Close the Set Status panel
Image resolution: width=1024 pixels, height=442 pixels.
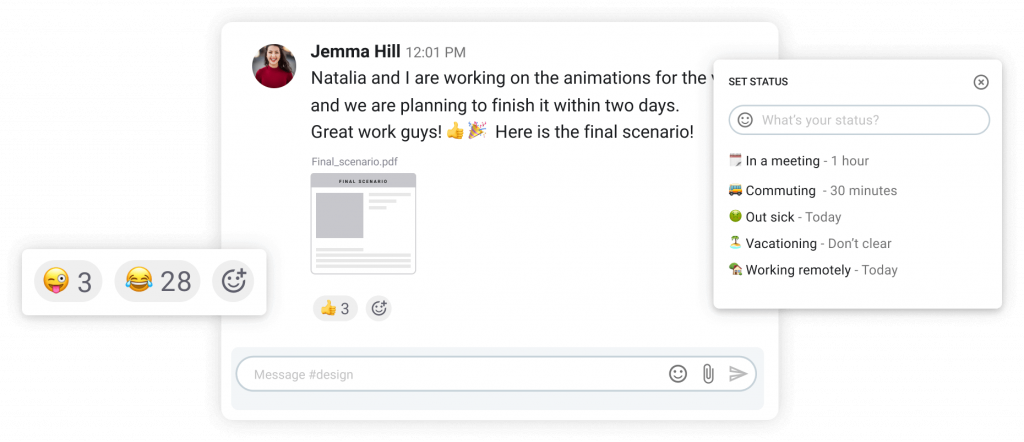(x=981, y=82)
